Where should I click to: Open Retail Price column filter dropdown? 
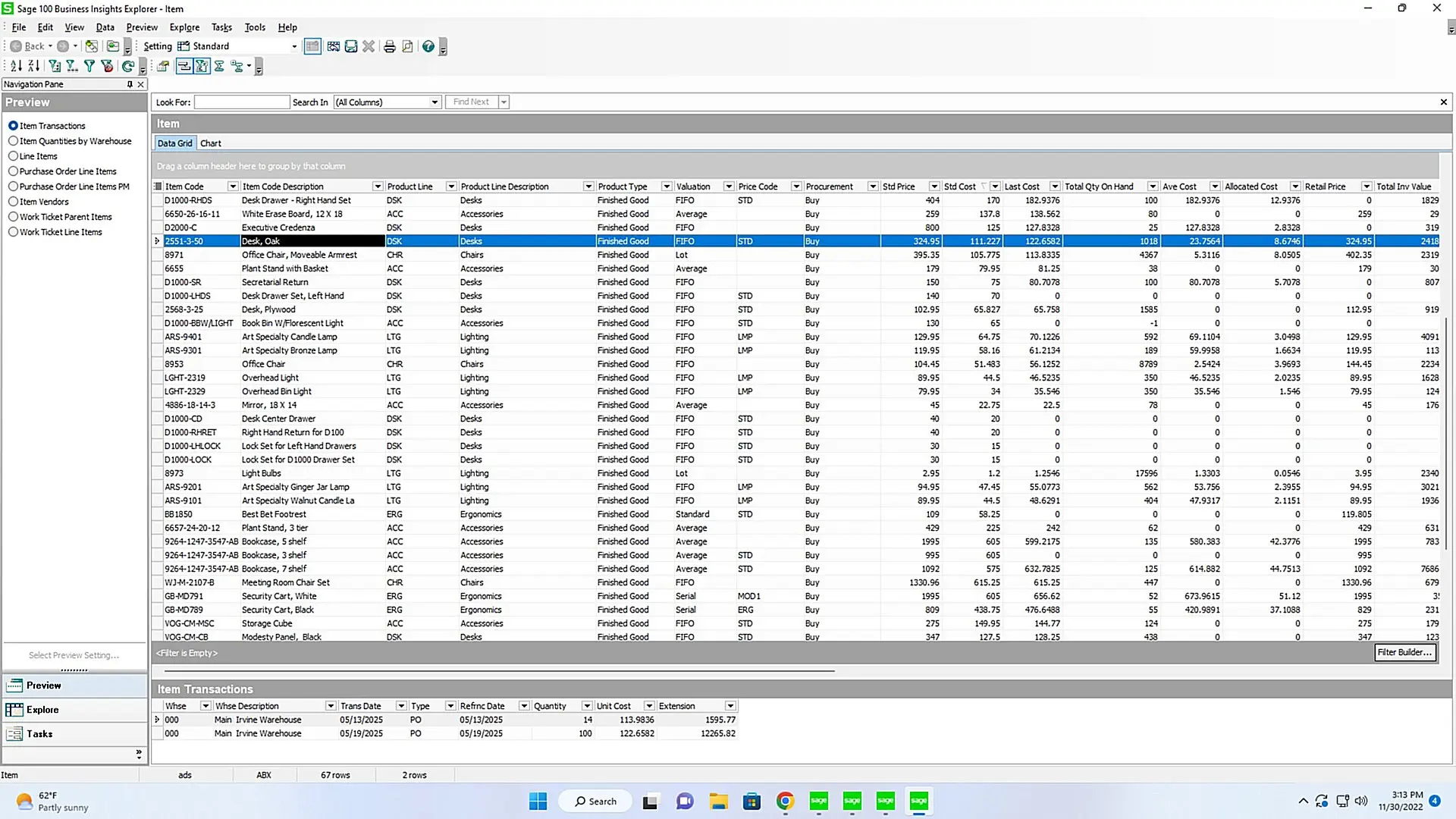[1367, 187]
